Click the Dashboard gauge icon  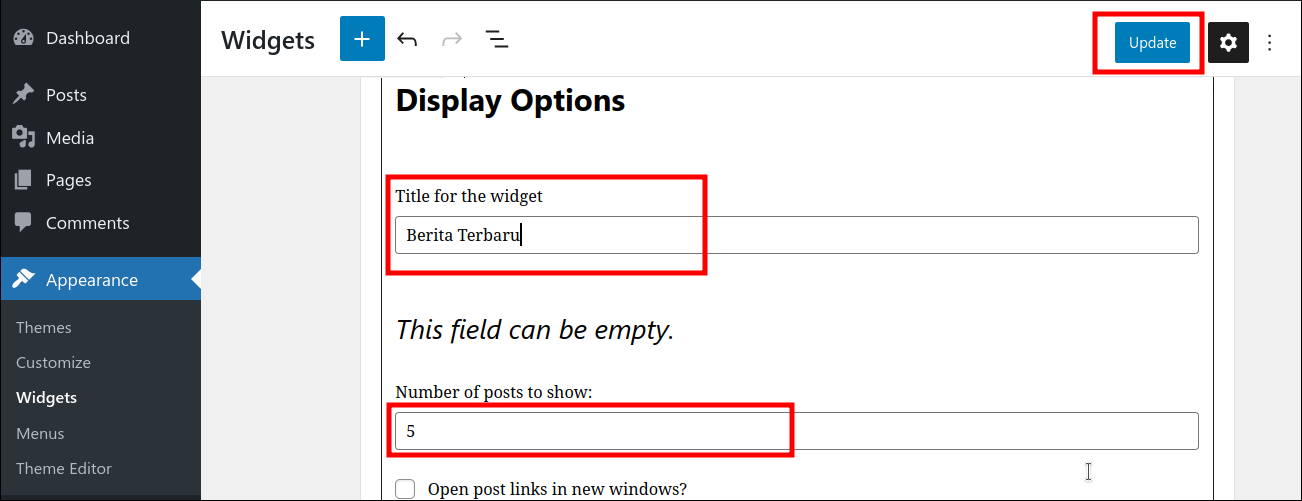[24, 38]
